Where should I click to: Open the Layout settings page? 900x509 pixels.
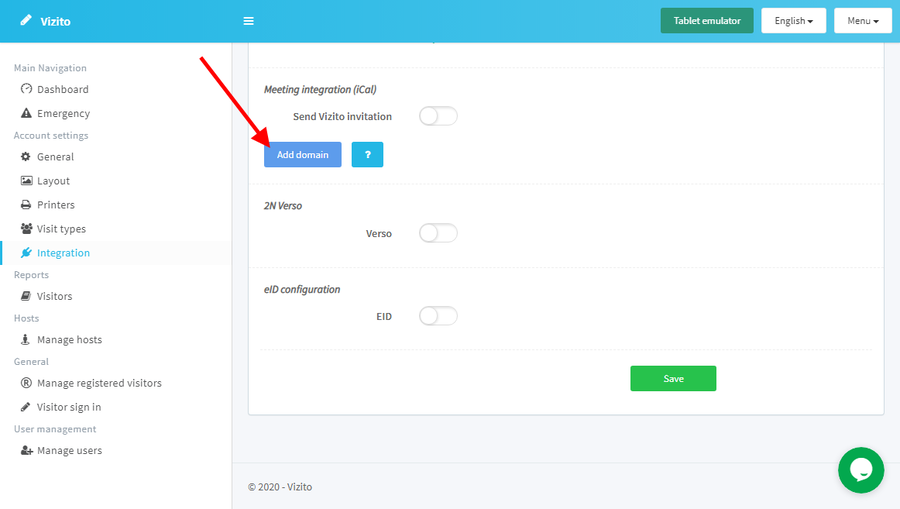click(x=53, y=181)
